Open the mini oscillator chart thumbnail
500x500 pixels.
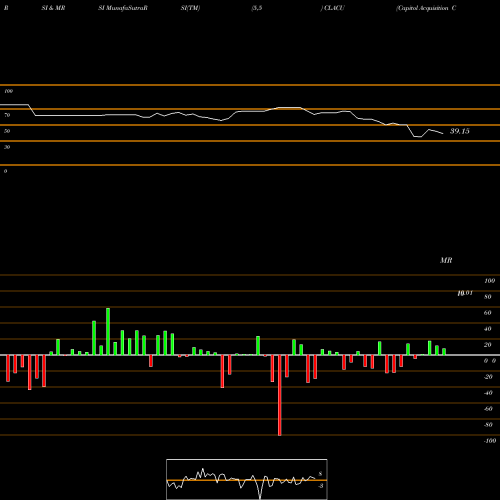click(247, 479)
